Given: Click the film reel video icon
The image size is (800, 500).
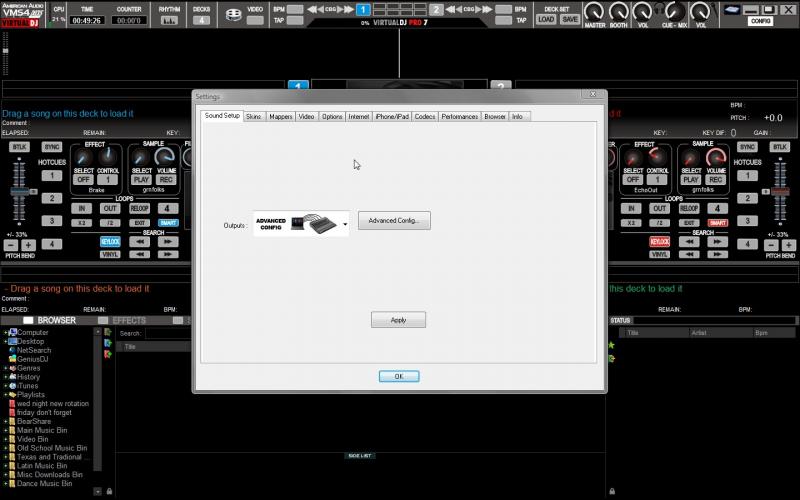Looking at the screenshot, I should [x=234, y=15].
